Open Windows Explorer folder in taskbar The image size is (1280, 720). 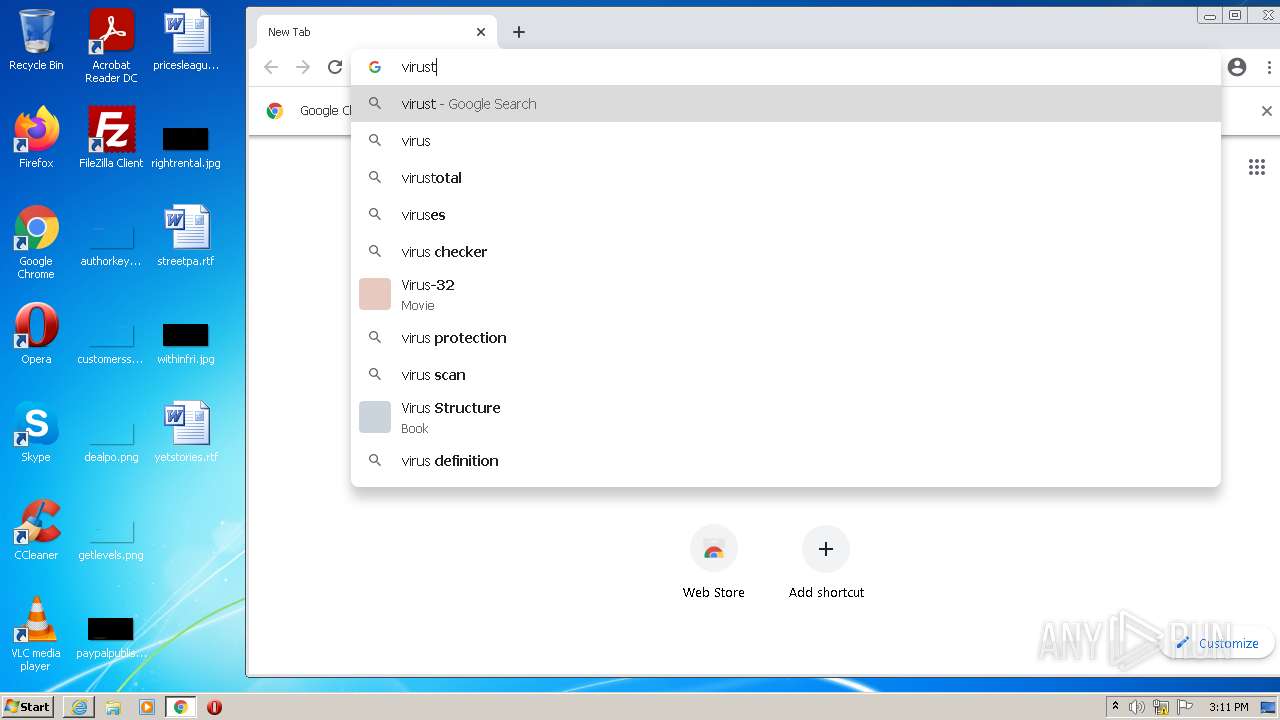point(113,707)
